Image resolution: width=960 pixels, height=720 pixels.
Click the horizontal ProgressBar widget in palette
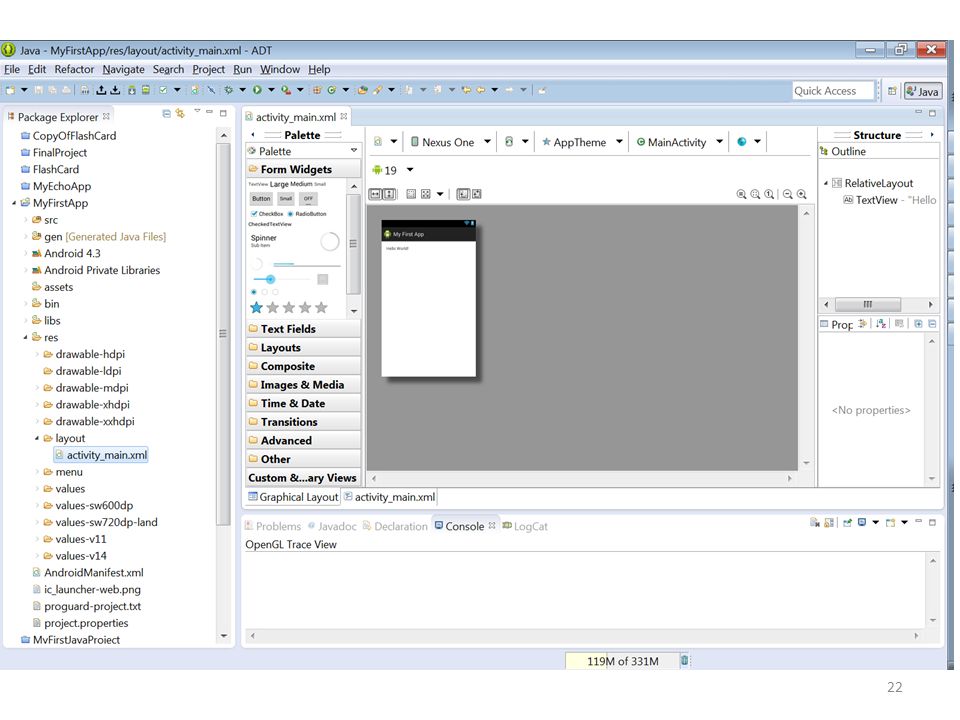(x=306, y=264)
